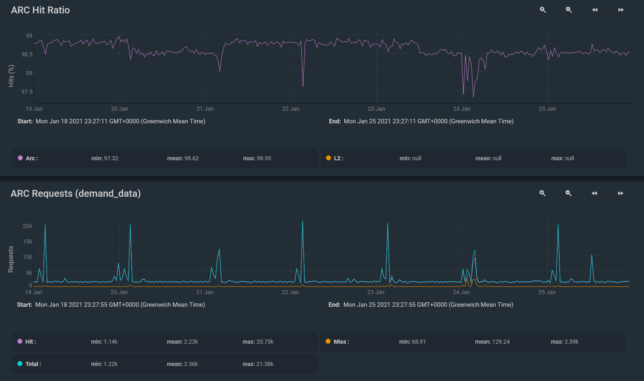Click the 20k y-axis label on Requests chart
644x381 pixels.
[x=28, y=226]
